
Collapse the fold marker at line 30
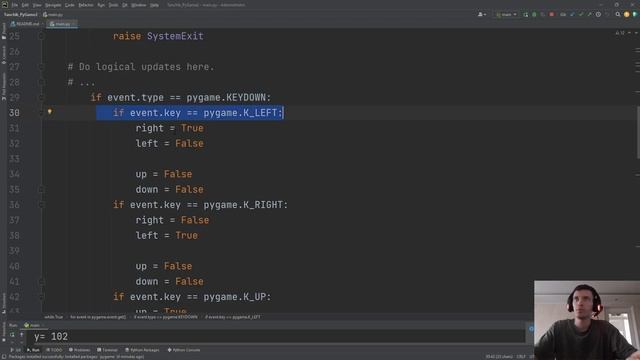[41, 113]
